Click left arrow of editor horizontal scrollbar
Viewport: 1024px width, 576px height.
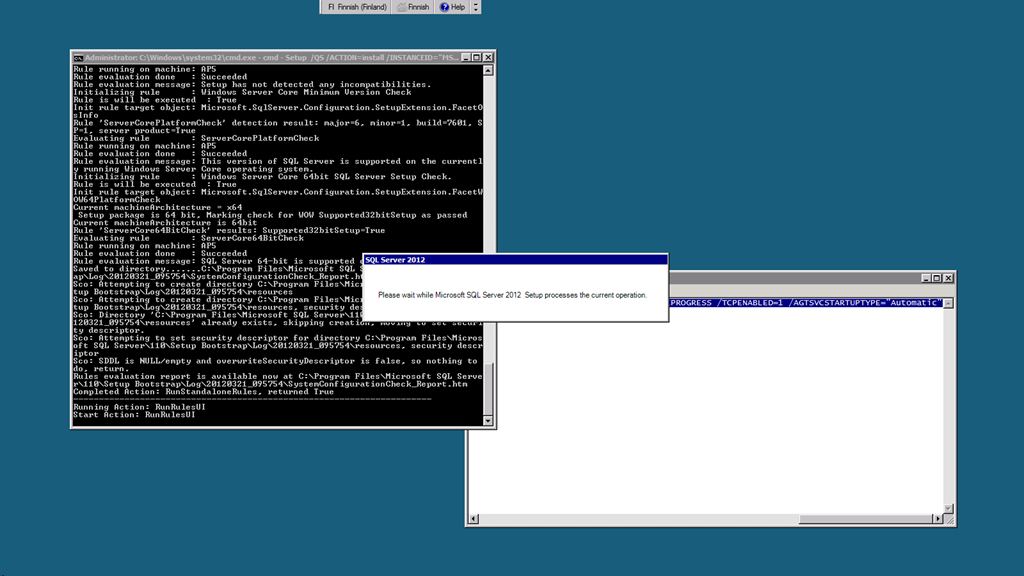[474, 519]
